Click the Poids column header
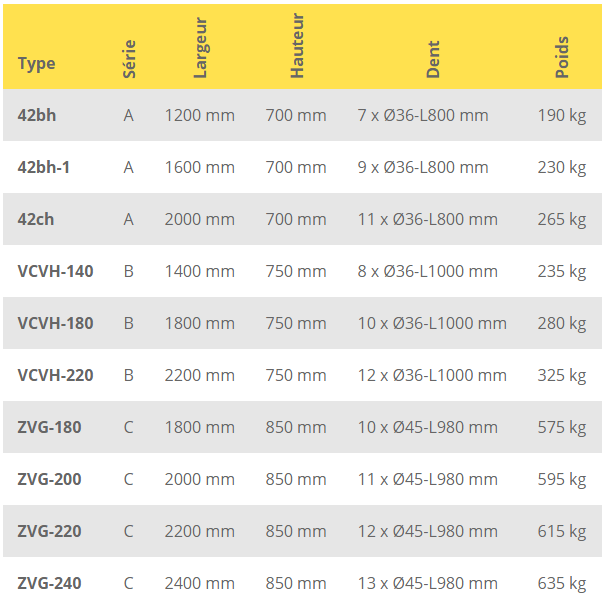607x614 pixels. click(x=562, y=57)
